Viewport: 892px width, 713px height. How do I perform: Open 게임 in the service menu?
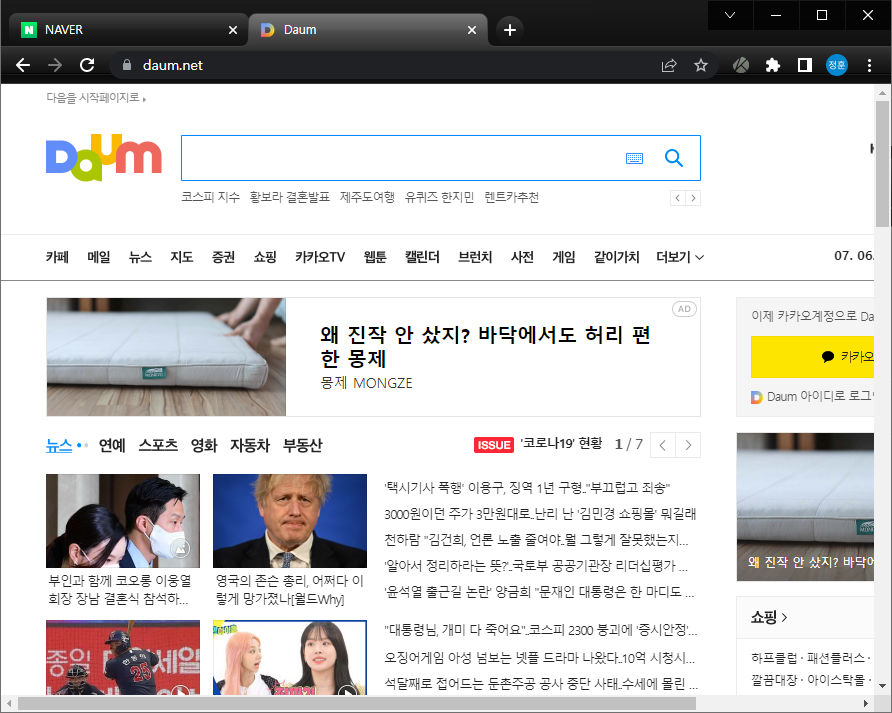coord(564,257)
